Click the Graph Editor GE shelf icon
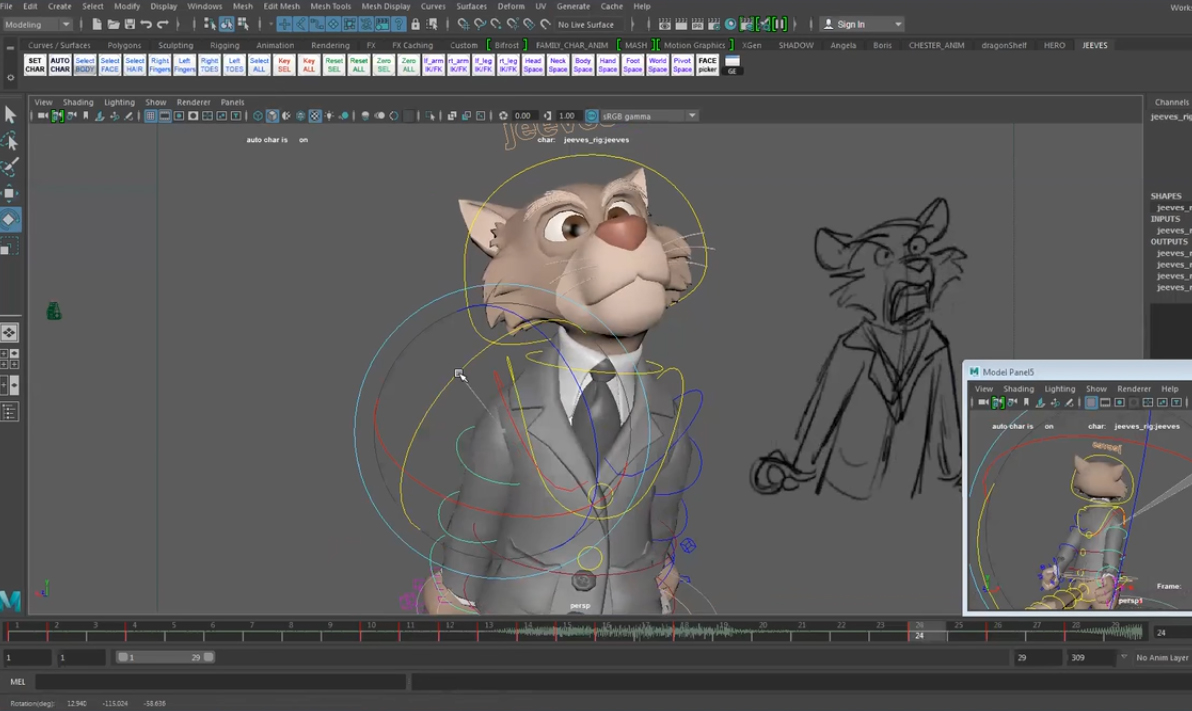1192x711 pixels. [732, 66]
